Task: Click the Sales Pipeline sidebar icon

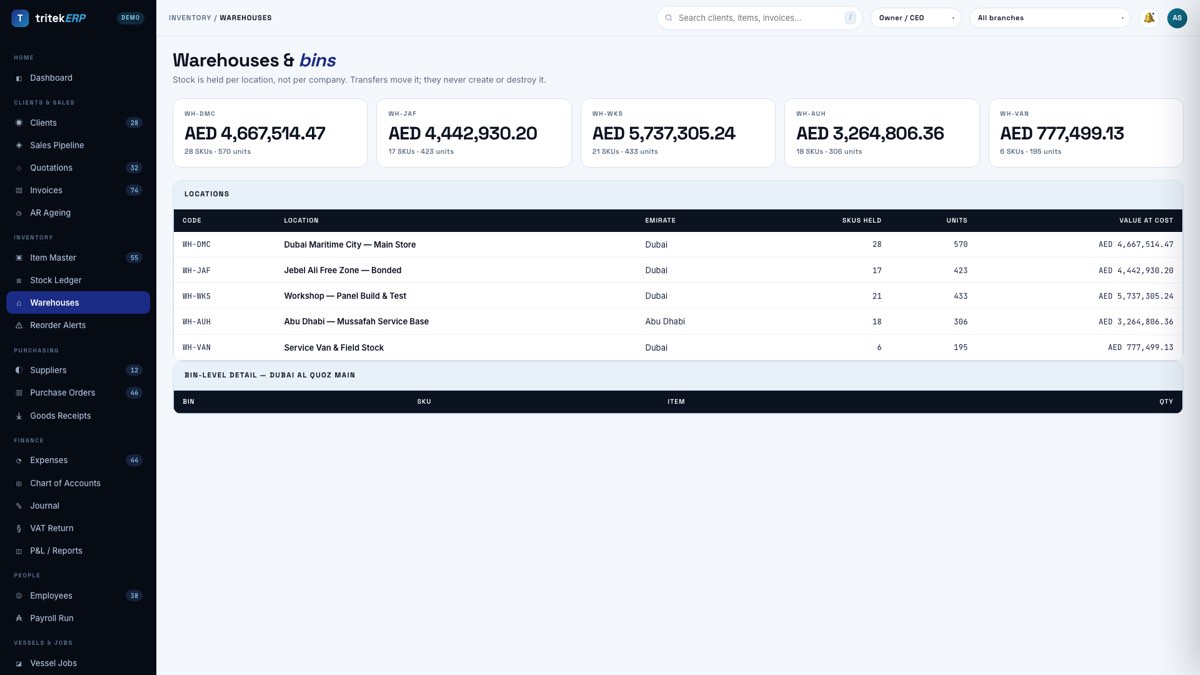Action: [x=19, y=145]
